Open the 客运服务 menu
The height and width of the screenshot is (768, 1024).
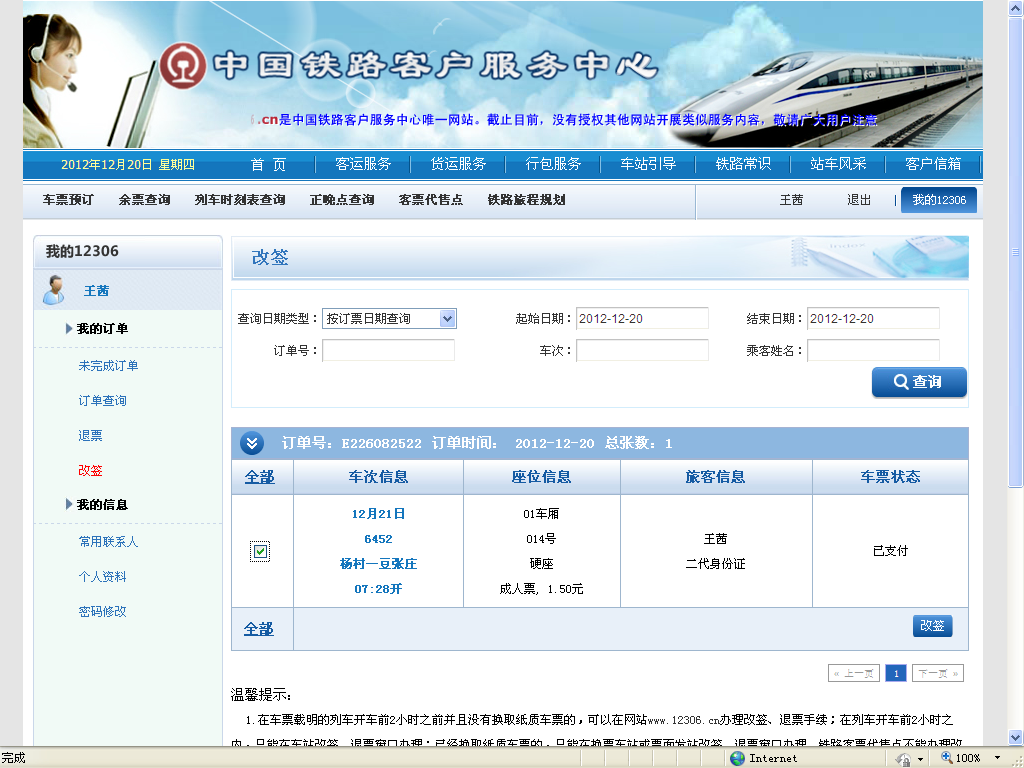(x=363, y=164)
